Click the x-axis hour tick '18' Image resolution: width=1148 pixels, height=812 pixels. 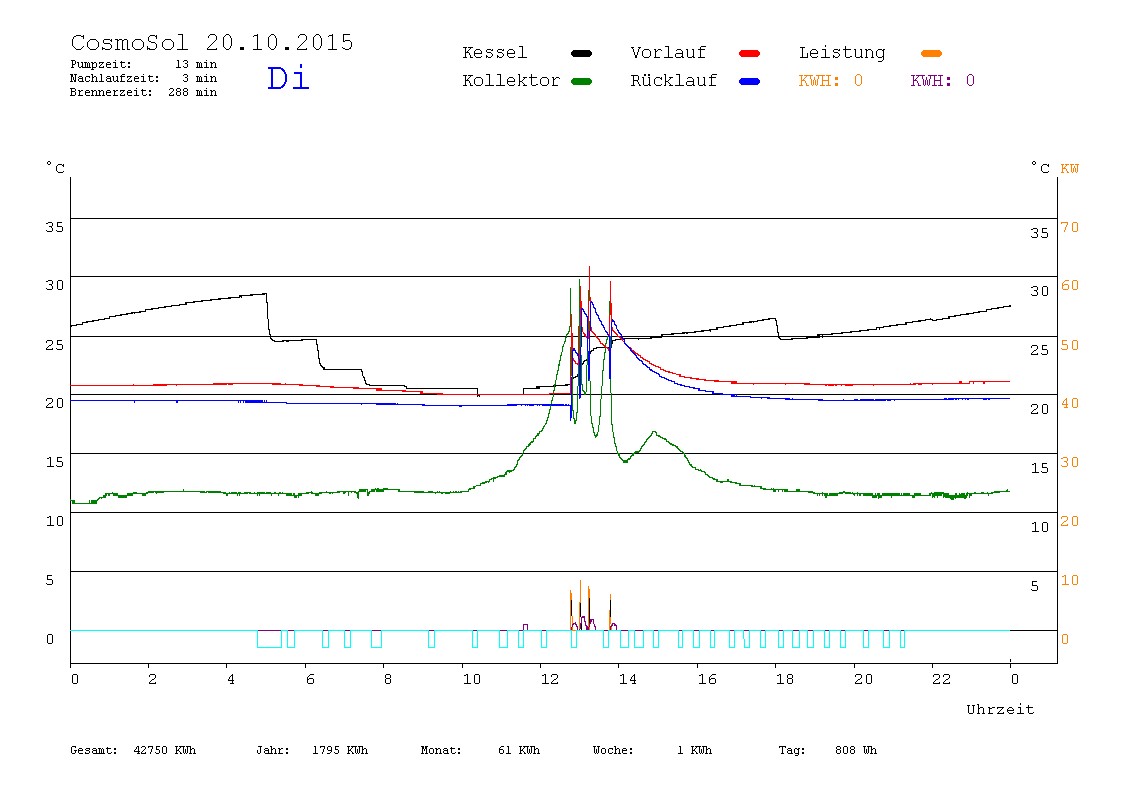pos(785,679)
